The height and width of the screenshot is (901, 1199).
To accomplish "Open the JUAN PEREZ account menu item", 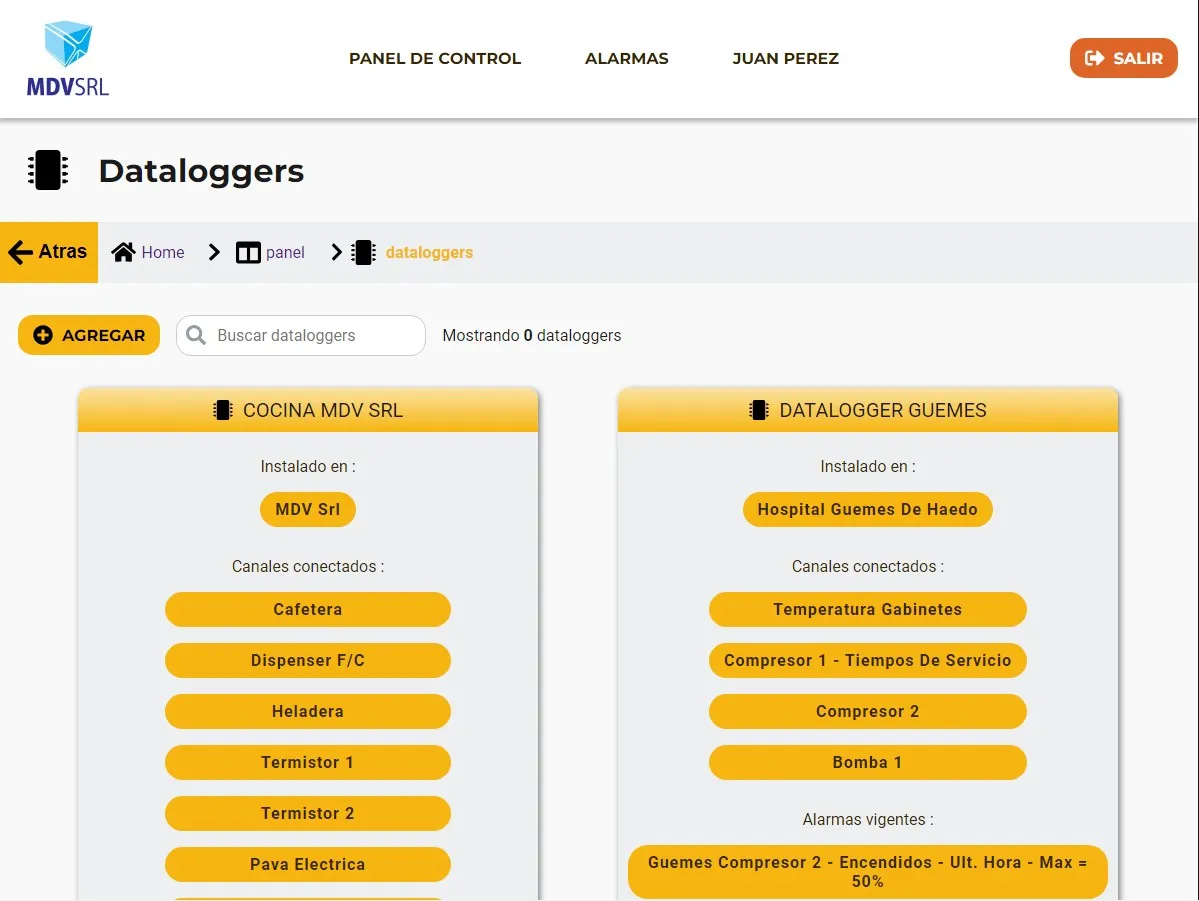I will click(x=785, y=58).
